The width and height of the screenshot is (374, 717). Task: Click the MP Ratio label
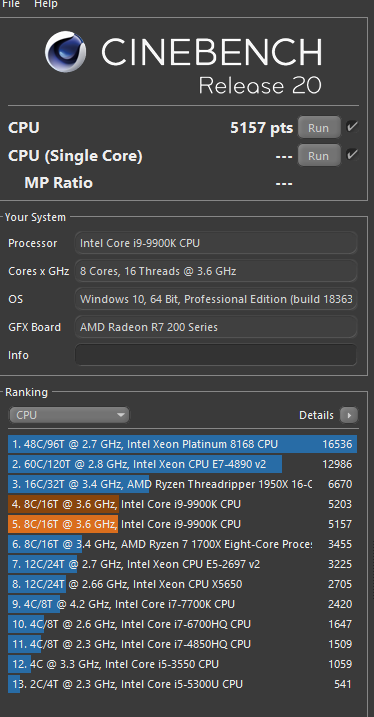click(x=59, y=183)
